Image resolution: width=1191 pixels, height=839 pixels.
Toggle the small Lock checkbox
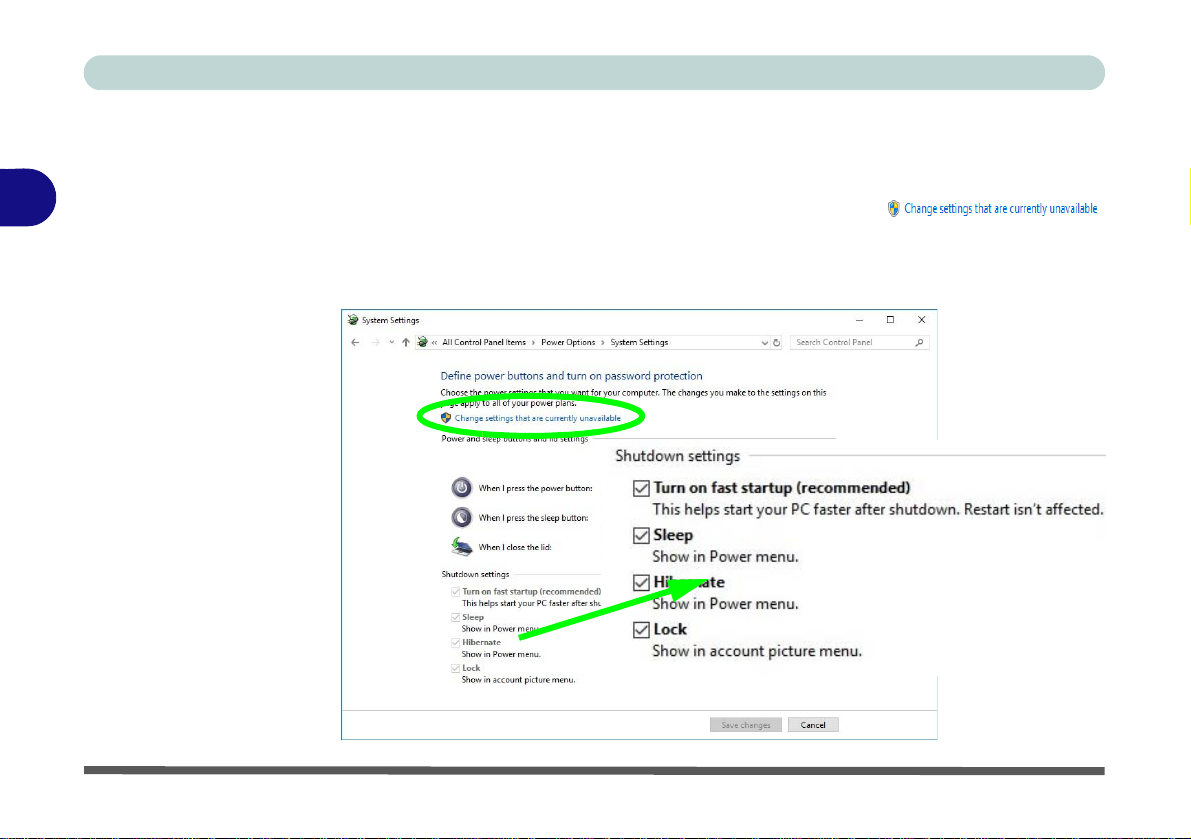[x=455, y=668]
